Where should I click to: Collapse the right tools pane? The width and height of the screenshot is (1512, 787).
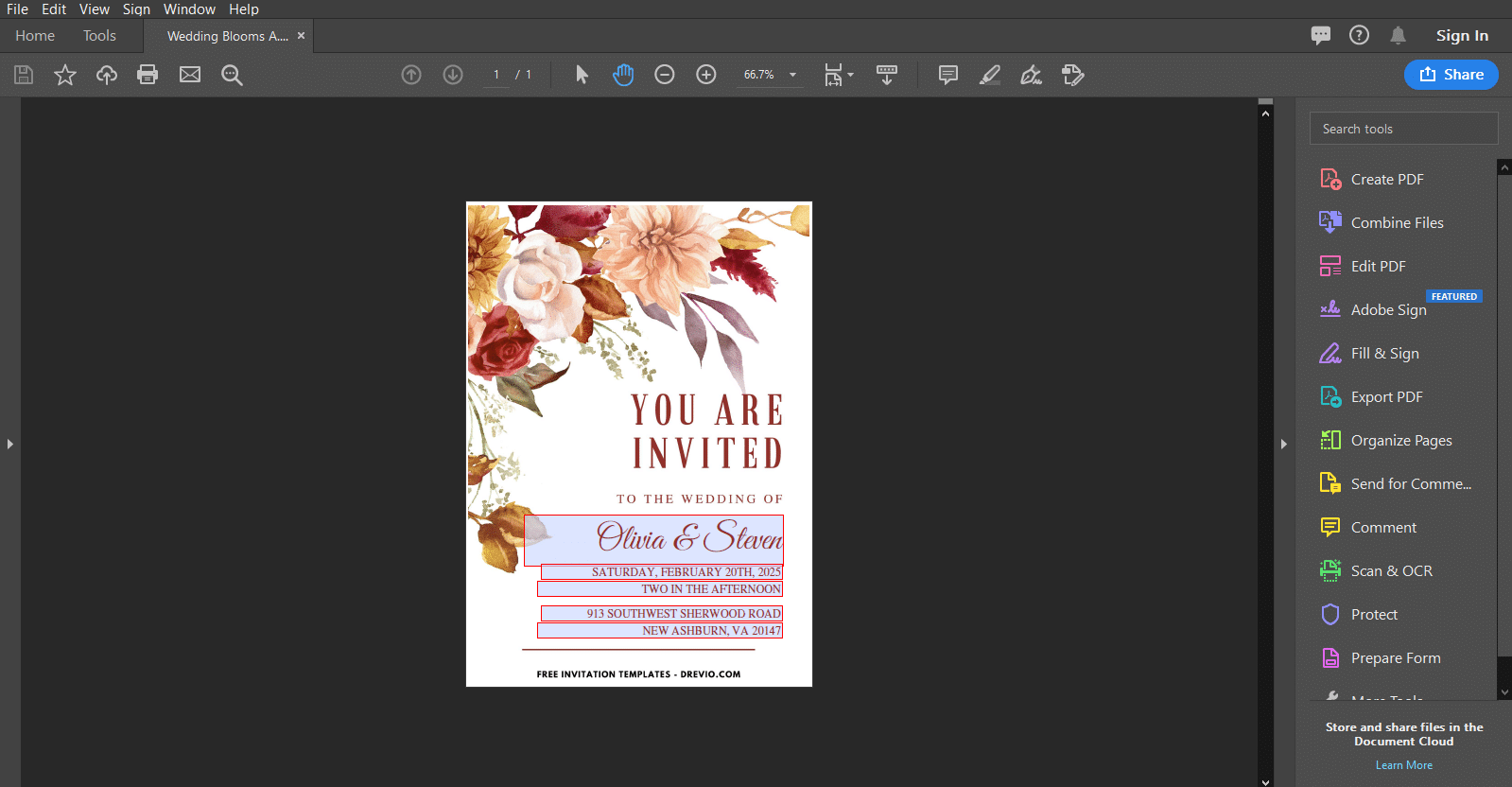(1283, 444)
